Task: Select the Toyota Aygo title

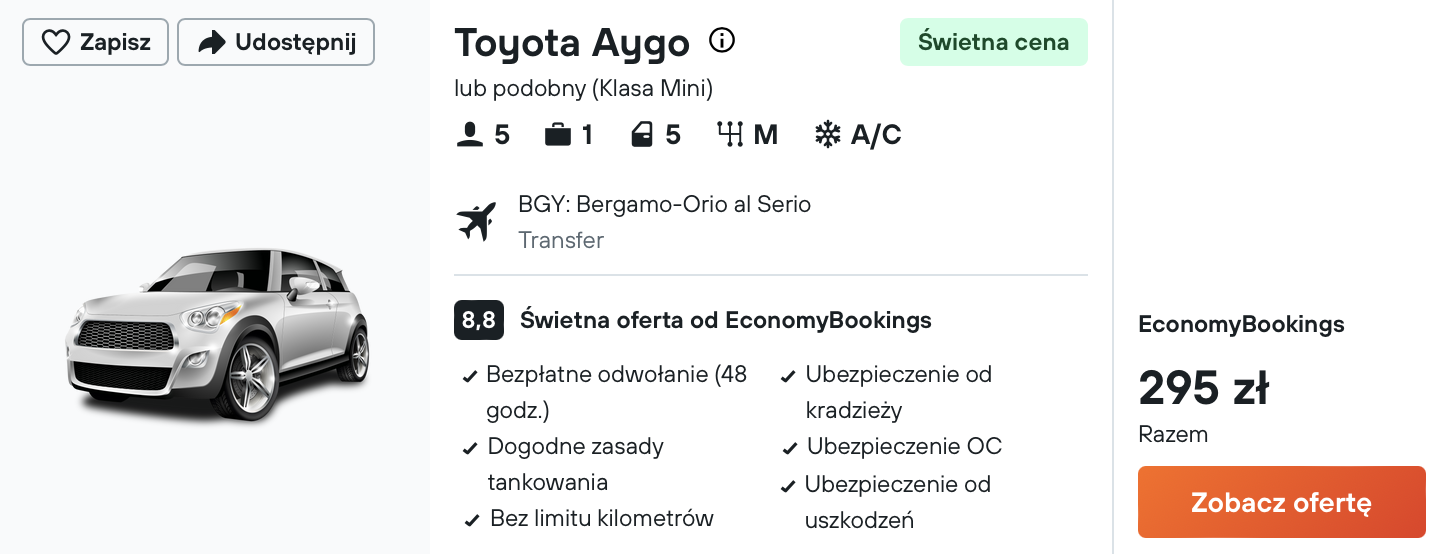Action: [x=572, y=43]
